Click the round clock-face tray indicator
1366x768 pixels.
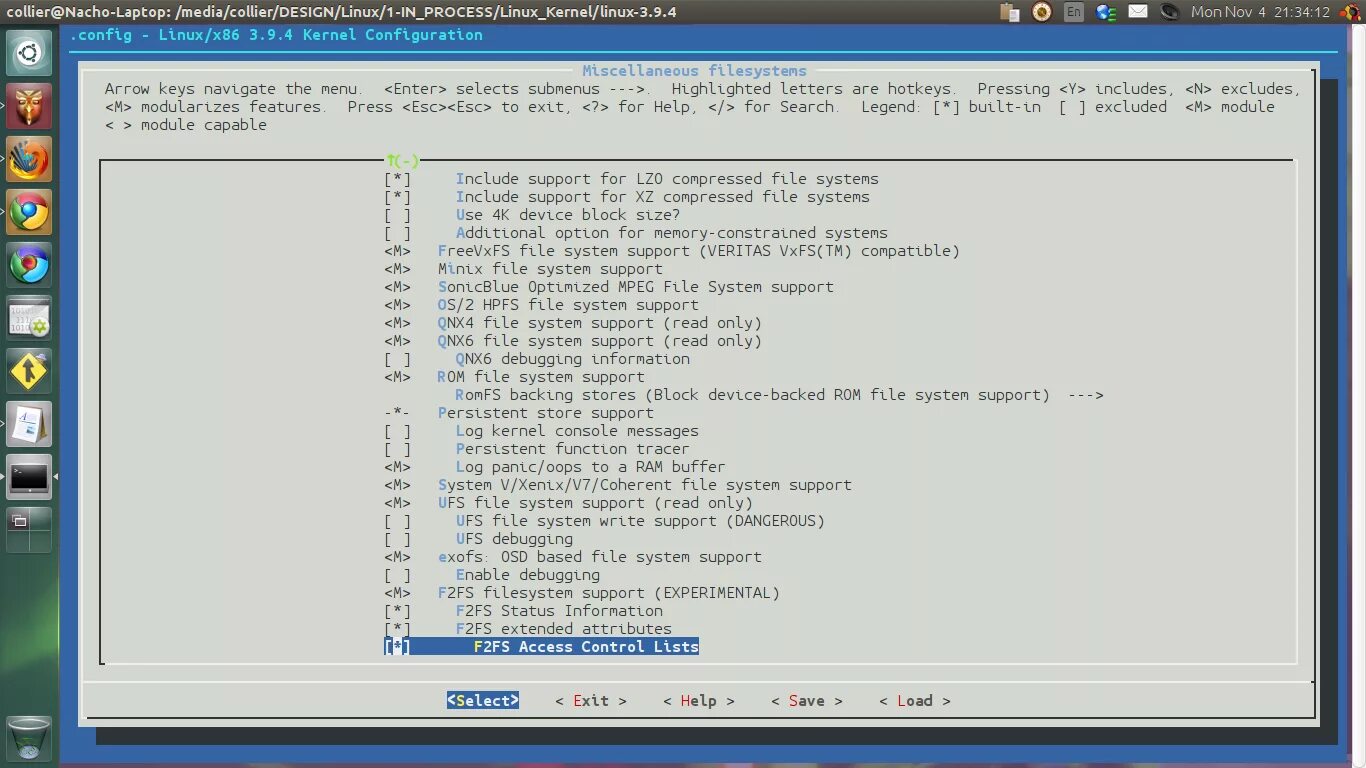tap(1041, 12)
